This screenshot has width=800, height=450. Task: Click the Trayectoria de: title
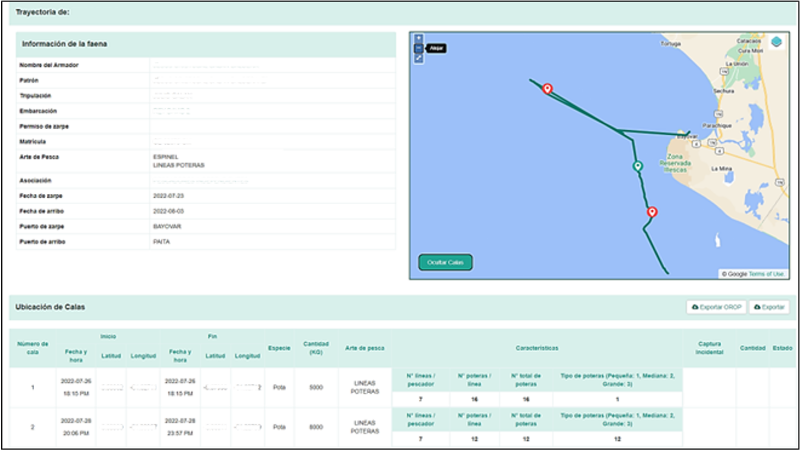[42, 12]
